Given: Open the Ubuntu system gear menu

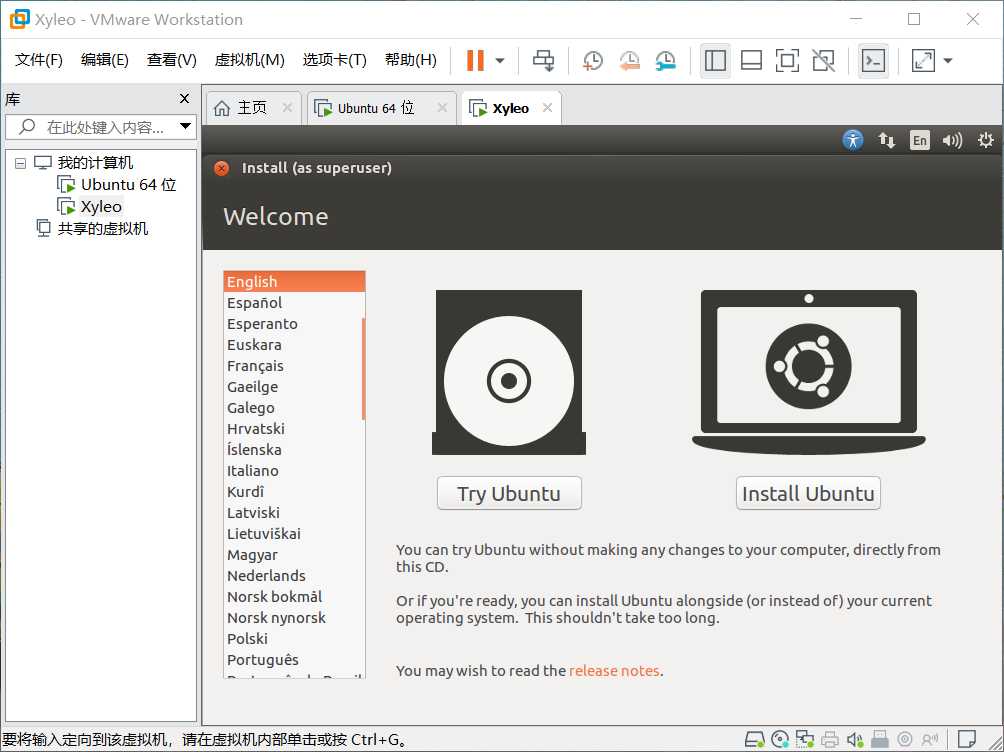Looking at the screenshot, I should coord(985,140).
